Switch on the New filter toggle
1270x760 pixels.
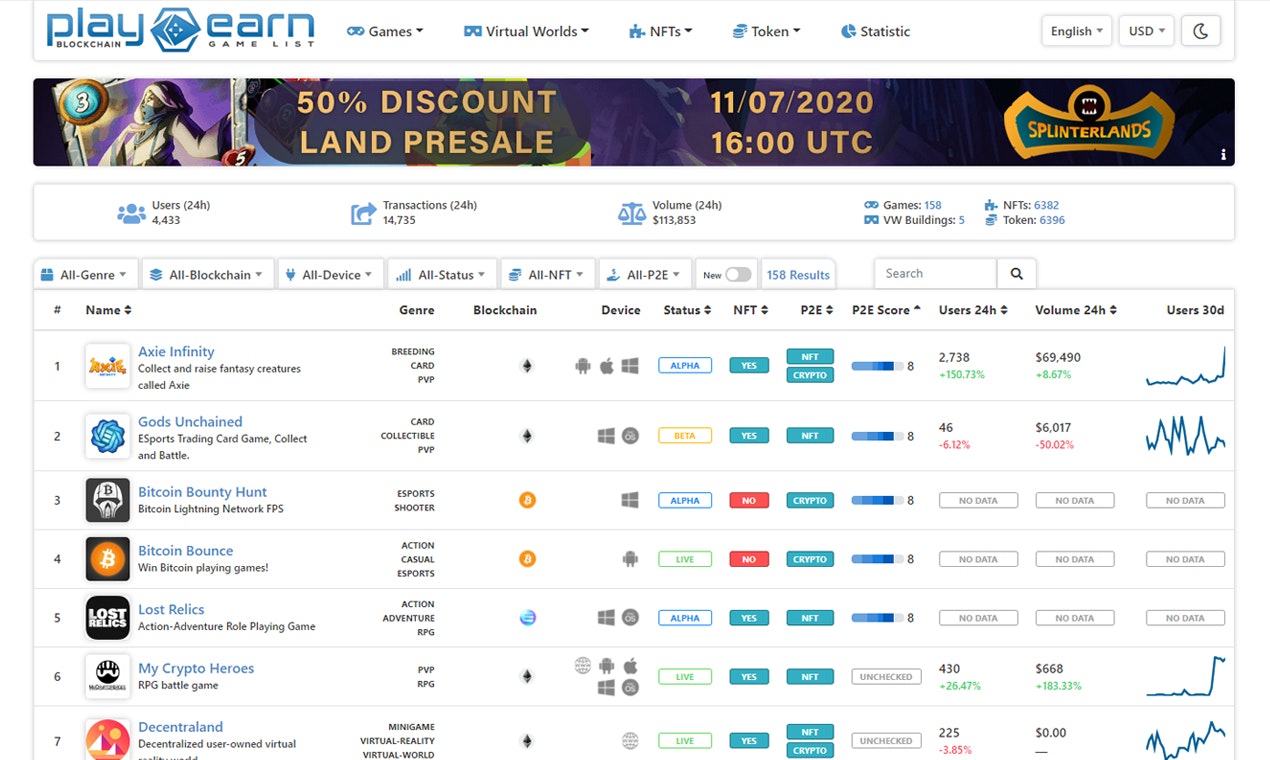click(x=738, y=274)
